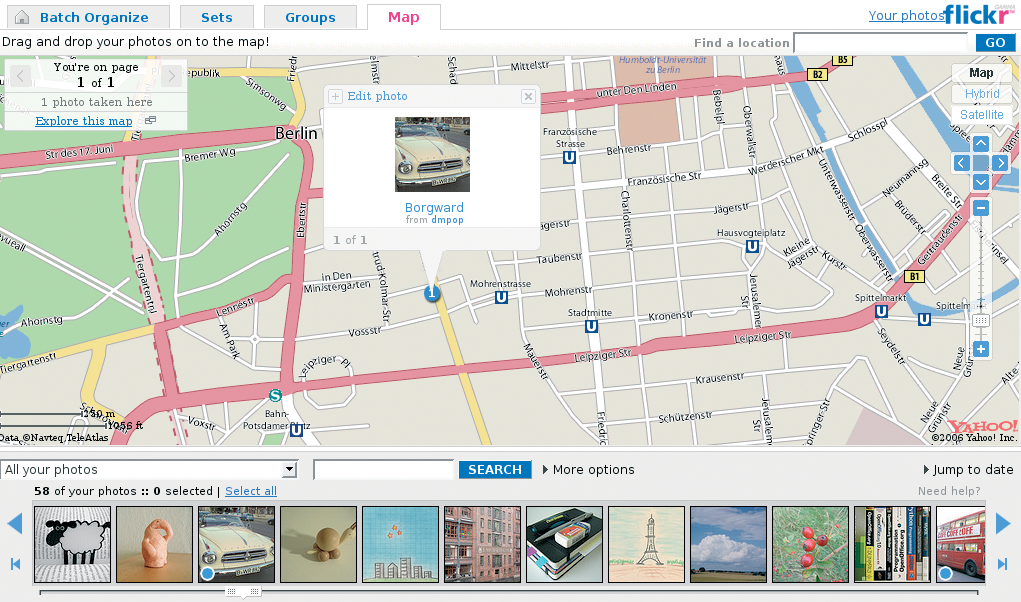
Task: Open the Explore this map link
Action: click(x=83, y=121)
